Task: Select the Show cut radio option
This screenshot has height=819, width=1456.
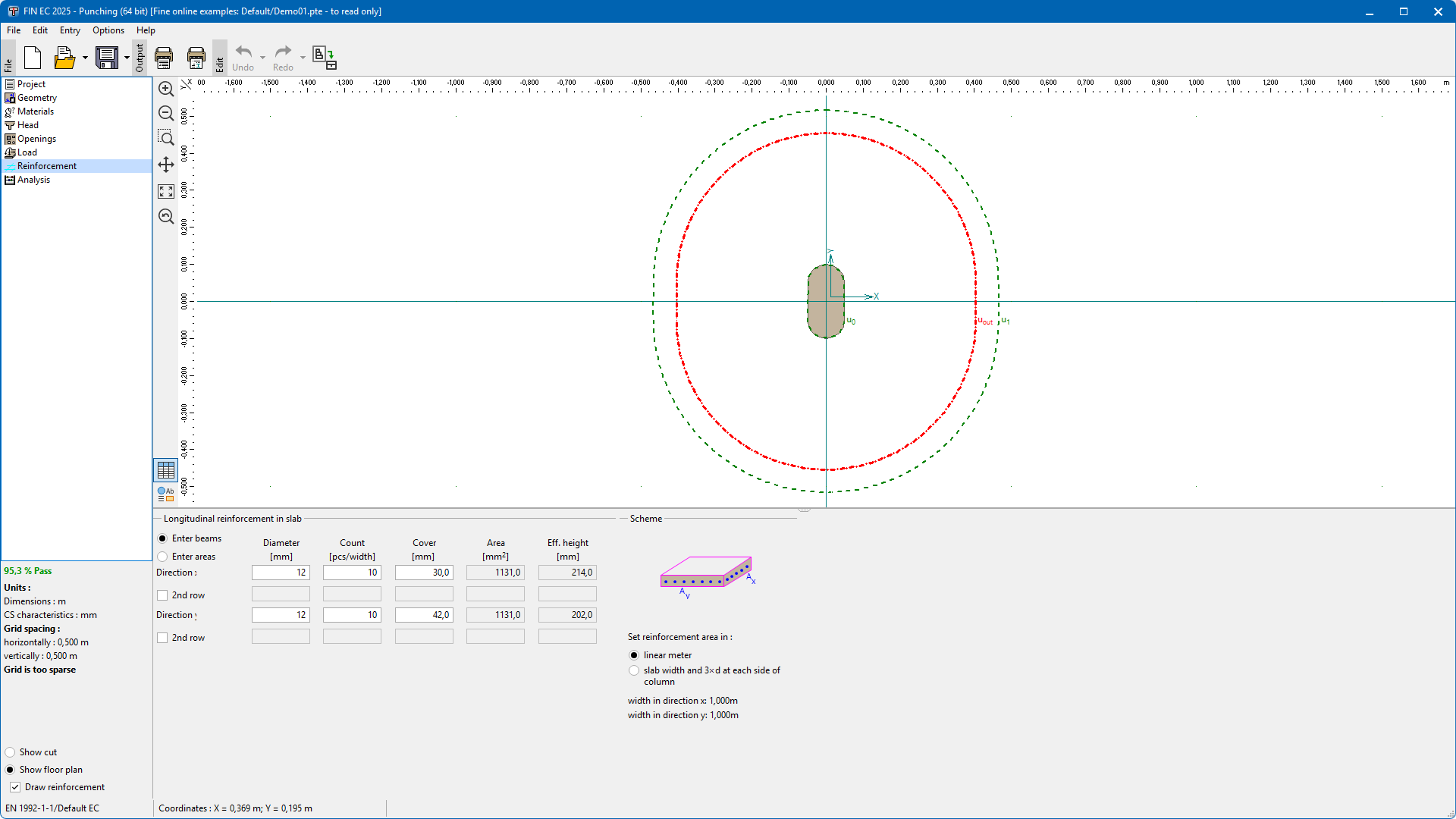Action: click(x=10, y=752)
